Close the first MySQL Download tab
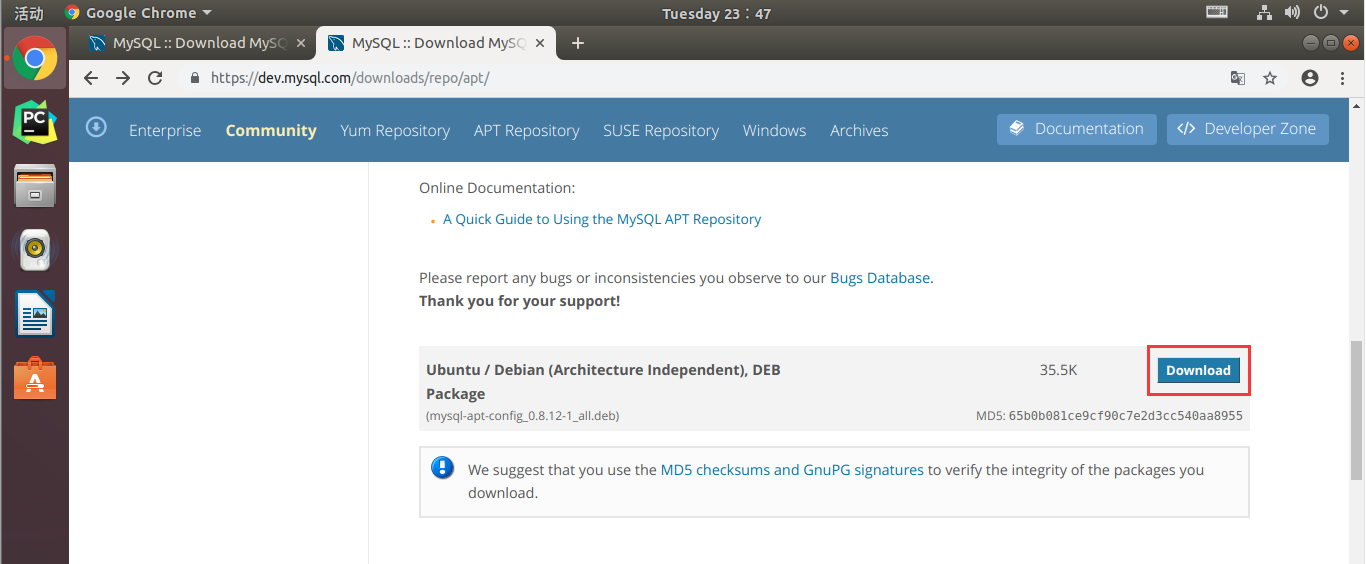 (x=301, y=43)
